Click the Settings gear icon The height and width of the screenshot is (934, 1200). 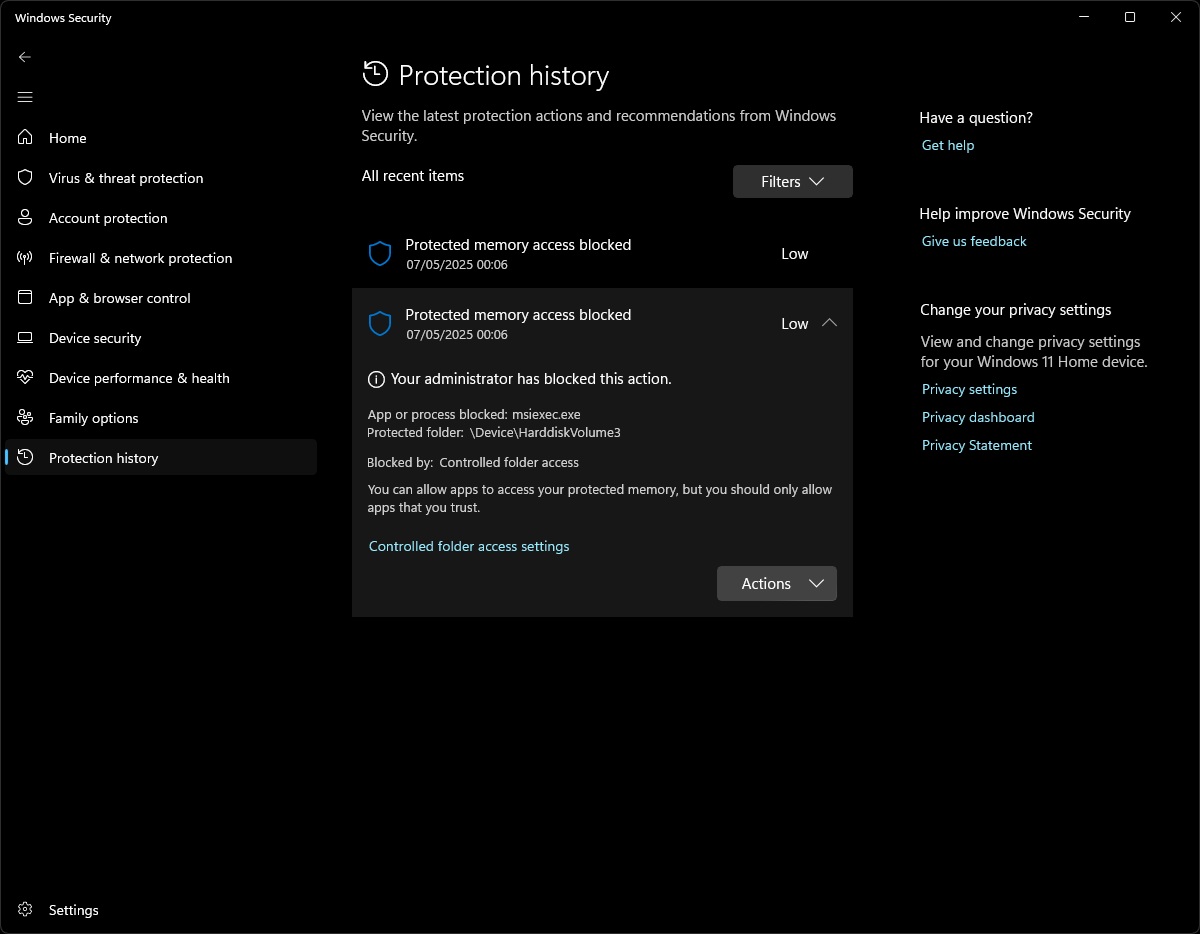coord(26,910)
